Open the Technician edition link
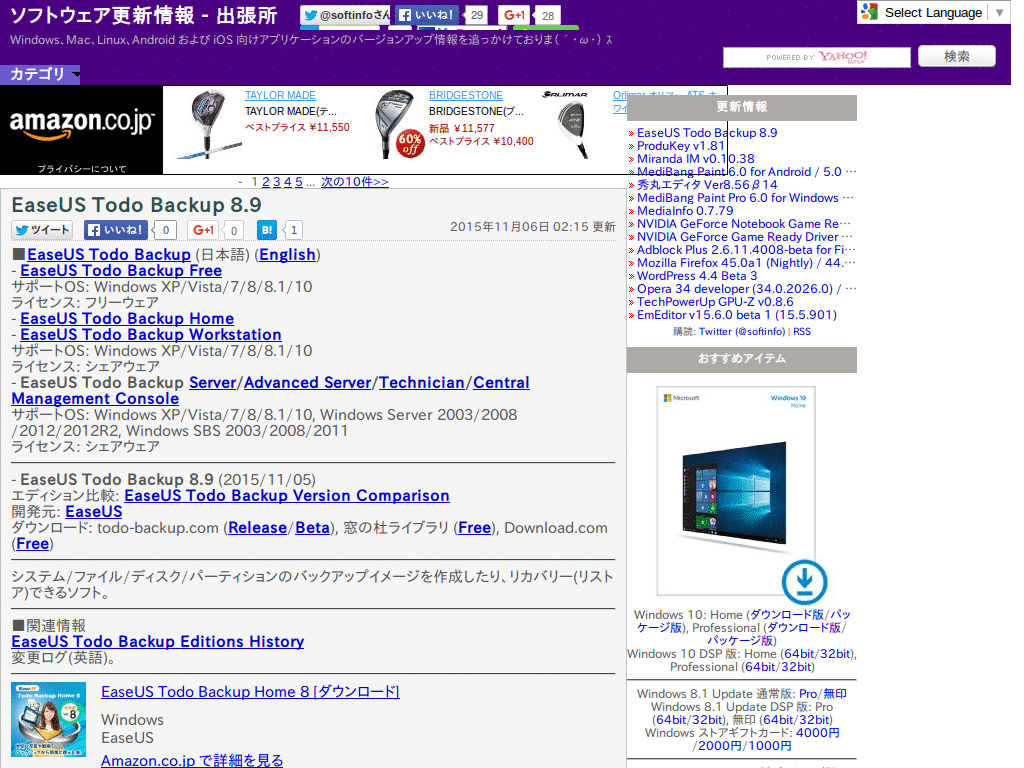 click(422, 383)
